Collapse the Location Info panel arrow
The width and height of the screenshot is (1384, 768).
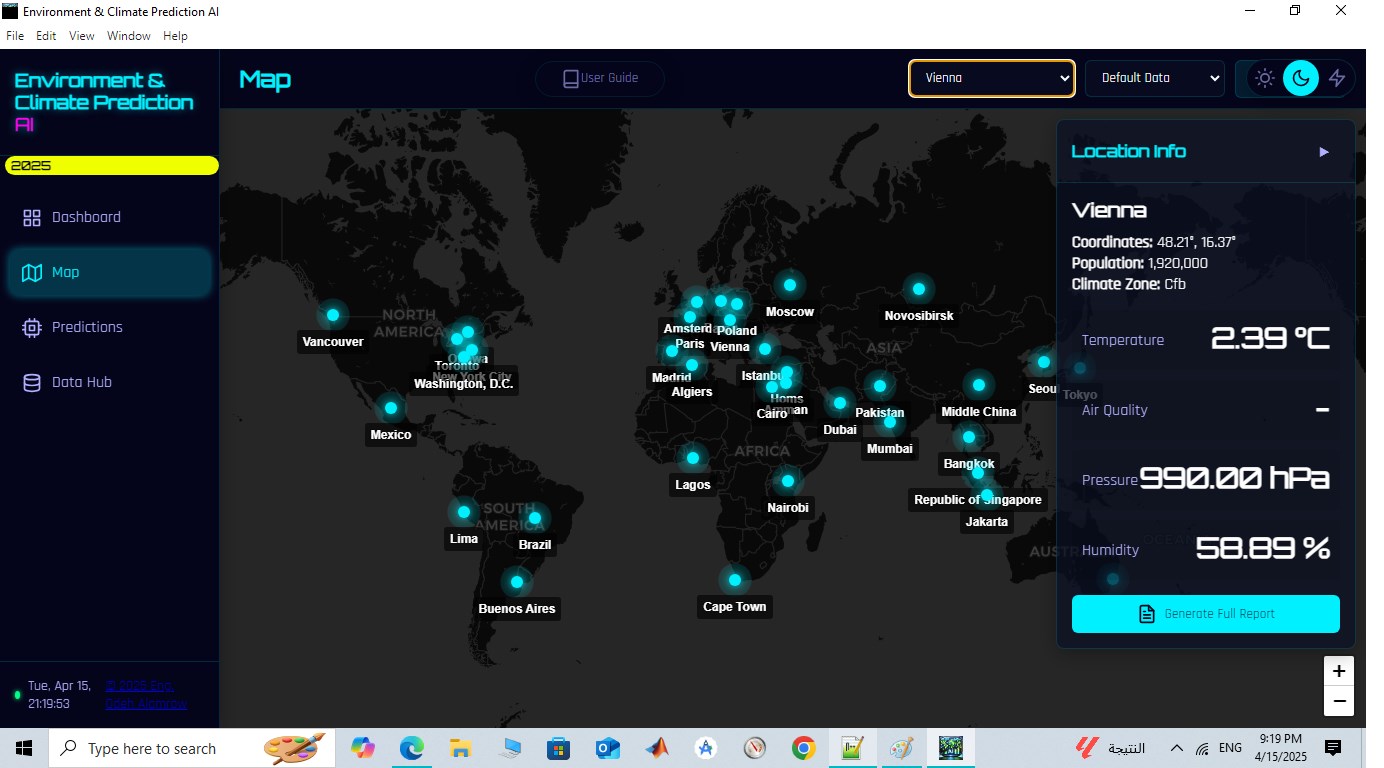click(x=1324, y=152)
